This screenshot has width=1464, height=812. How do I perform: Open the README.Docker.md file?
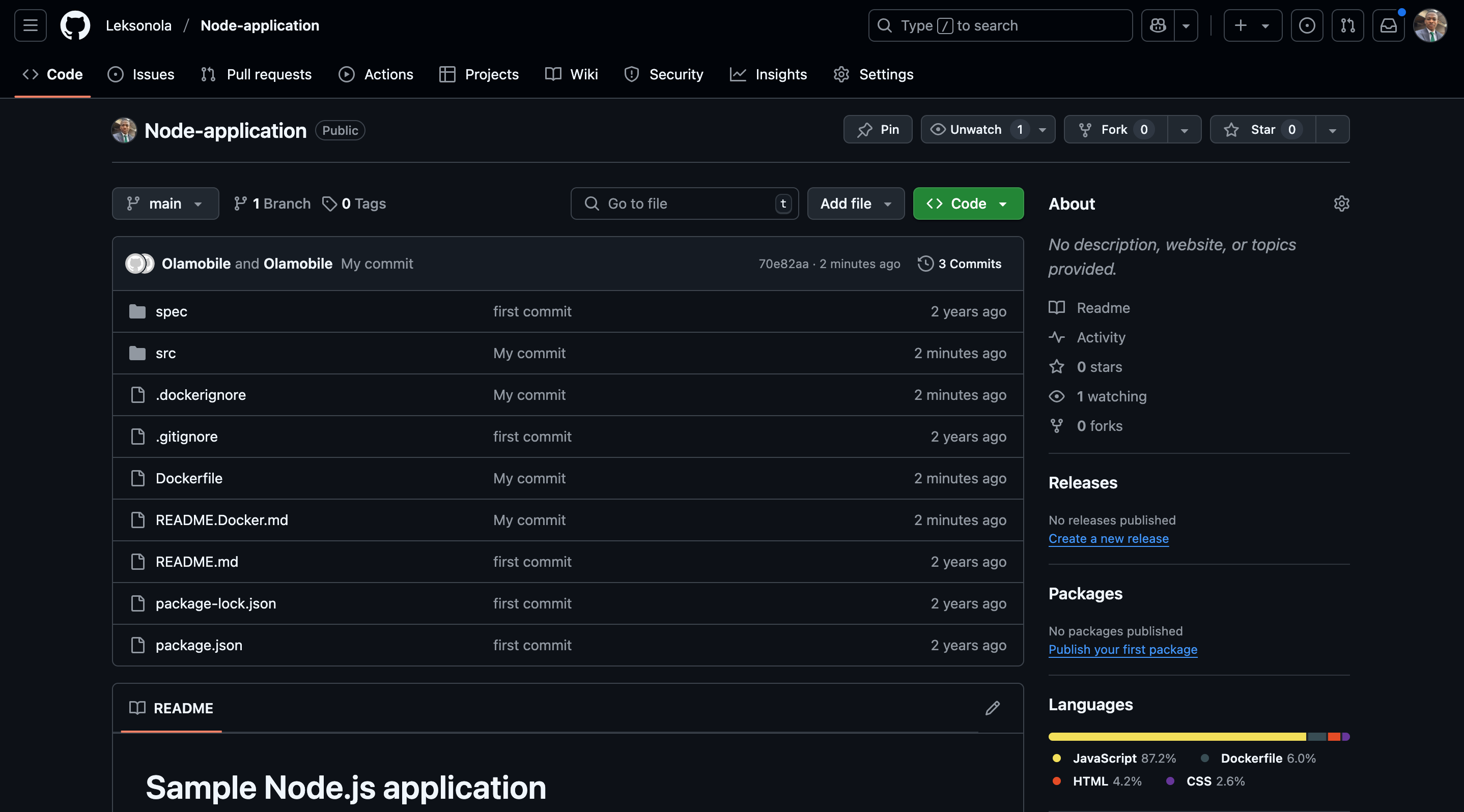[x=221, y=520]
